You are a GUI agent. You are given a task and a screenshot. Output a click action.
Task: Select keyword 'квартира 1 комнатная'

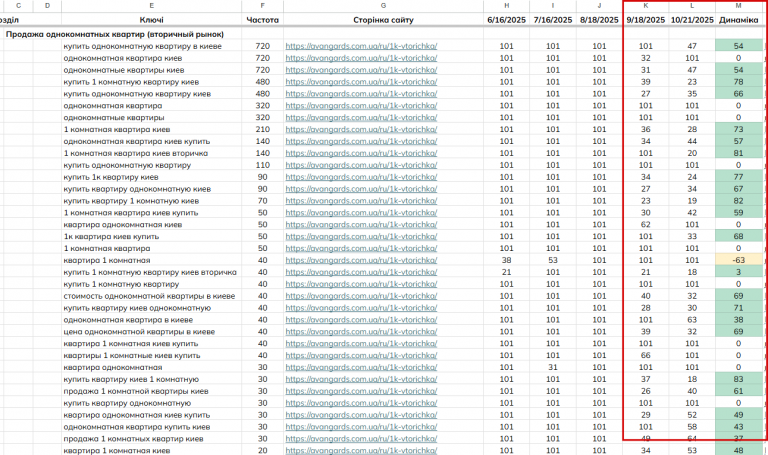point(107,260)
